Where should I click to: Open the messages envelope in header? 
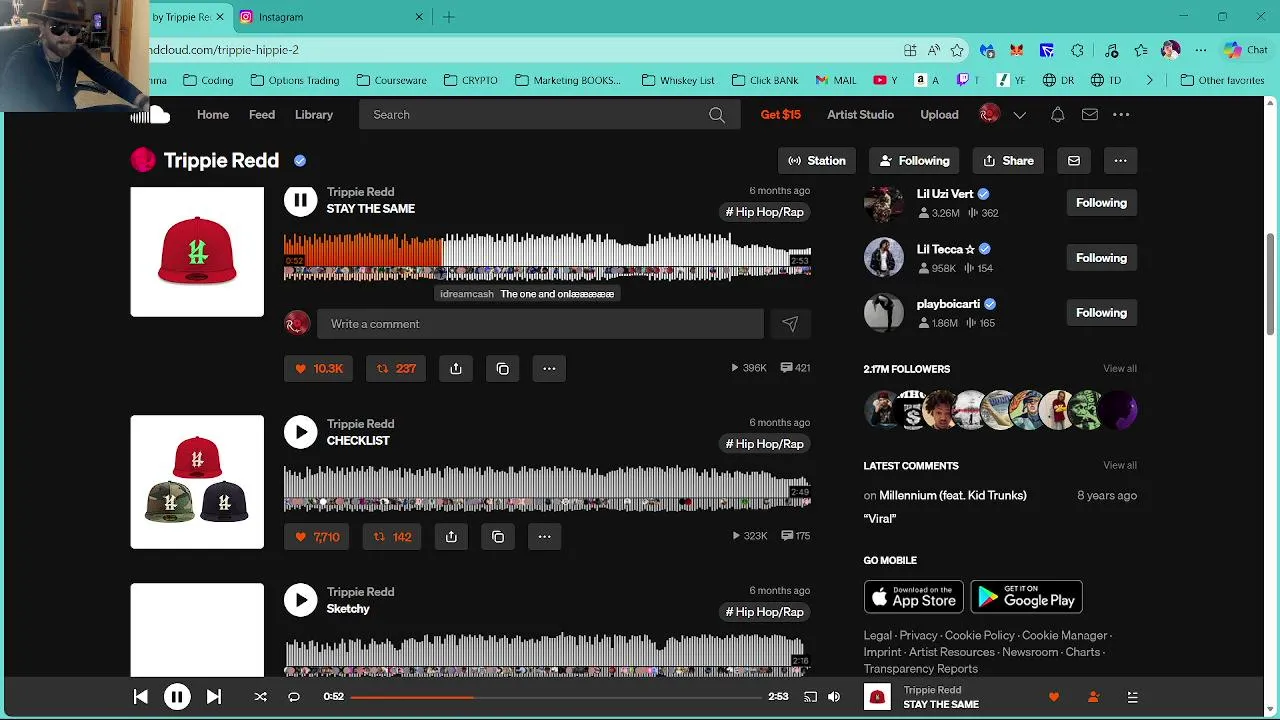1090,115
